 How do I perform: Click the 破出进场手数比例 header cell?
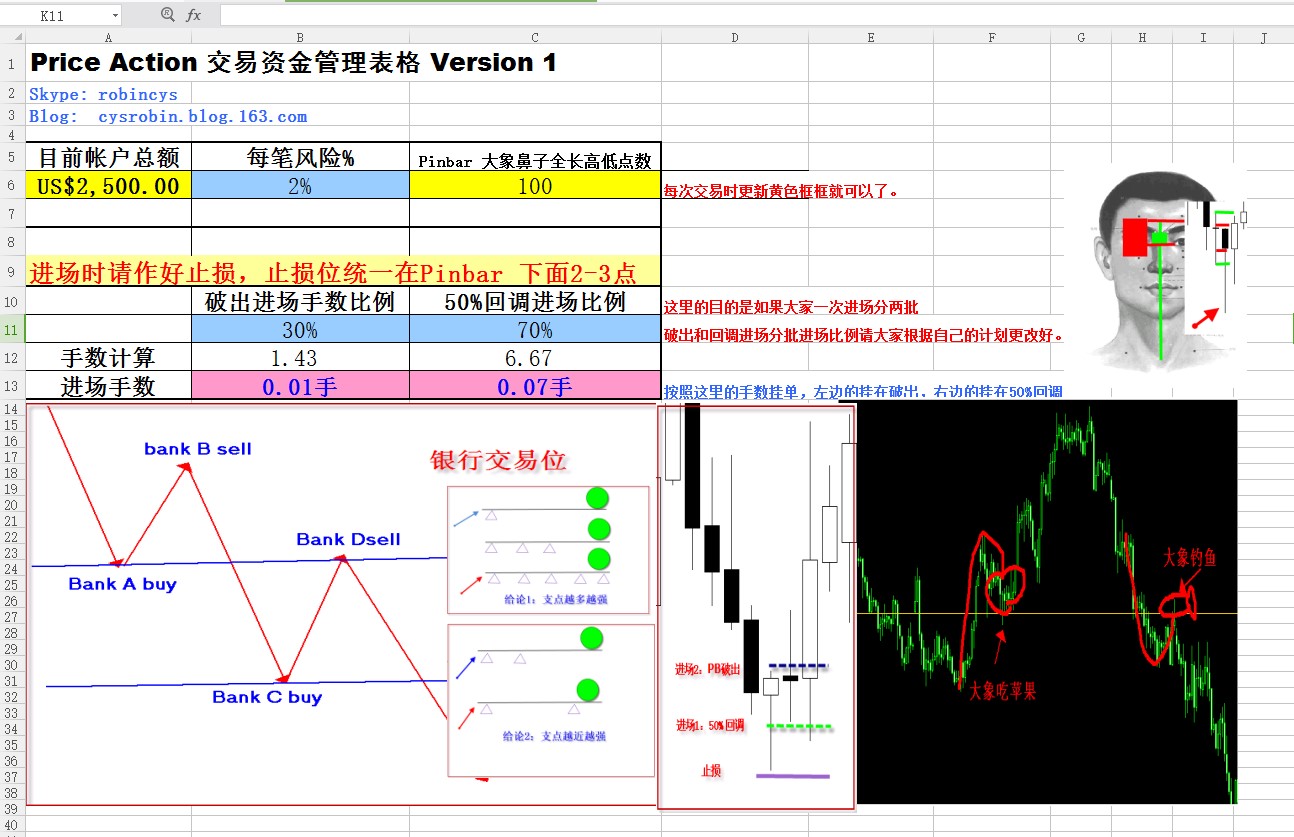pos(300,301)
